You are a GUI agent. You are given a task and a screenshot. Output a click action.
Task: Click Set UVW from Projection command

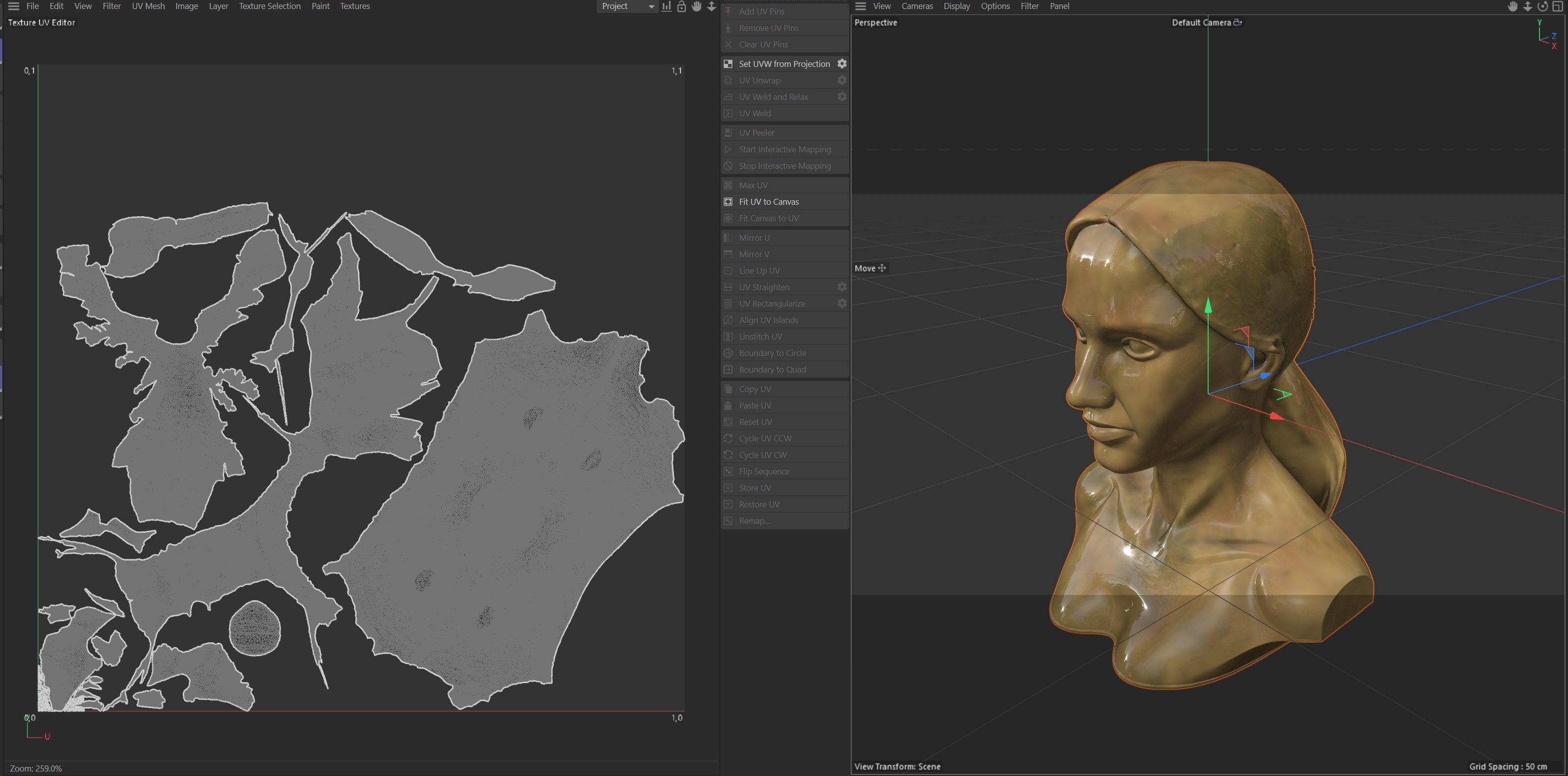click(784, 63)
